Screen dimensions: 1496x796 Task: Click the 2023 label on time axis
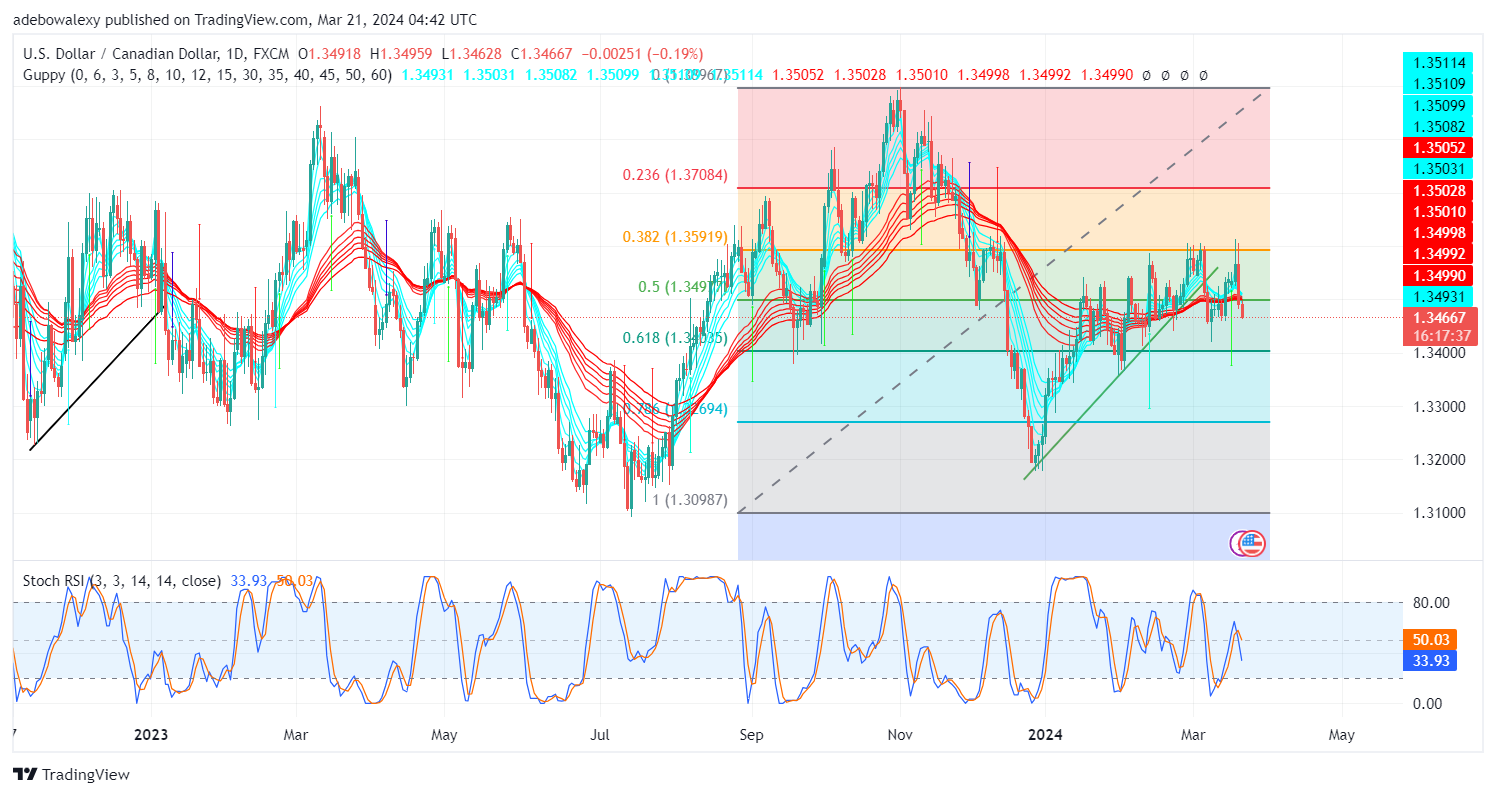pos(151,735)
